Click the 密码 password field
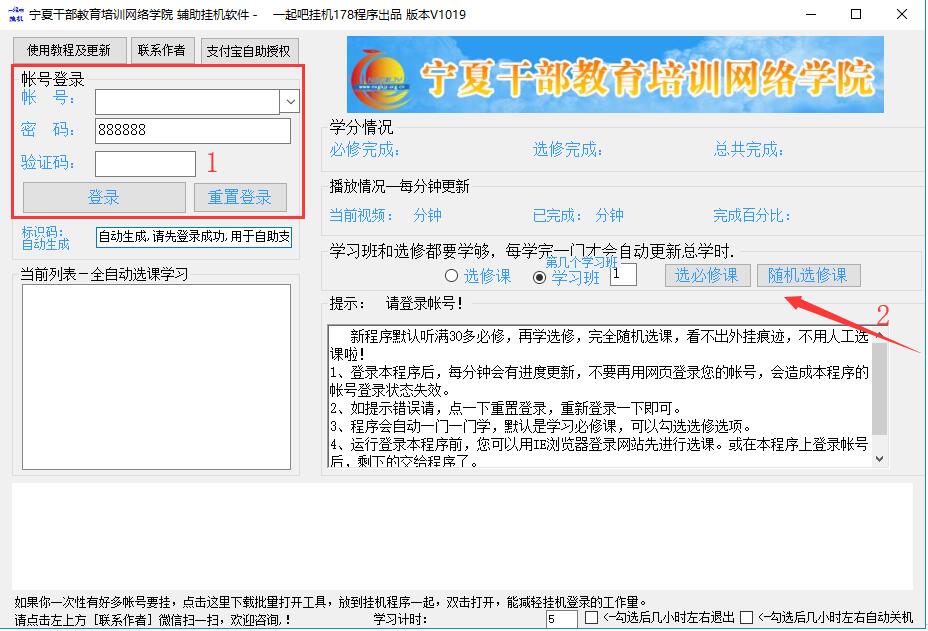This screenshot has height=631, width=928. click(x=193, y=131)
